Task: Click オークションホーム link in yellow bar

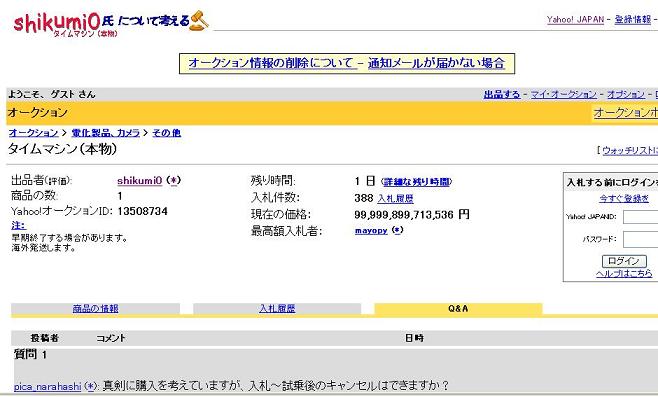Action: pos(626,112)
